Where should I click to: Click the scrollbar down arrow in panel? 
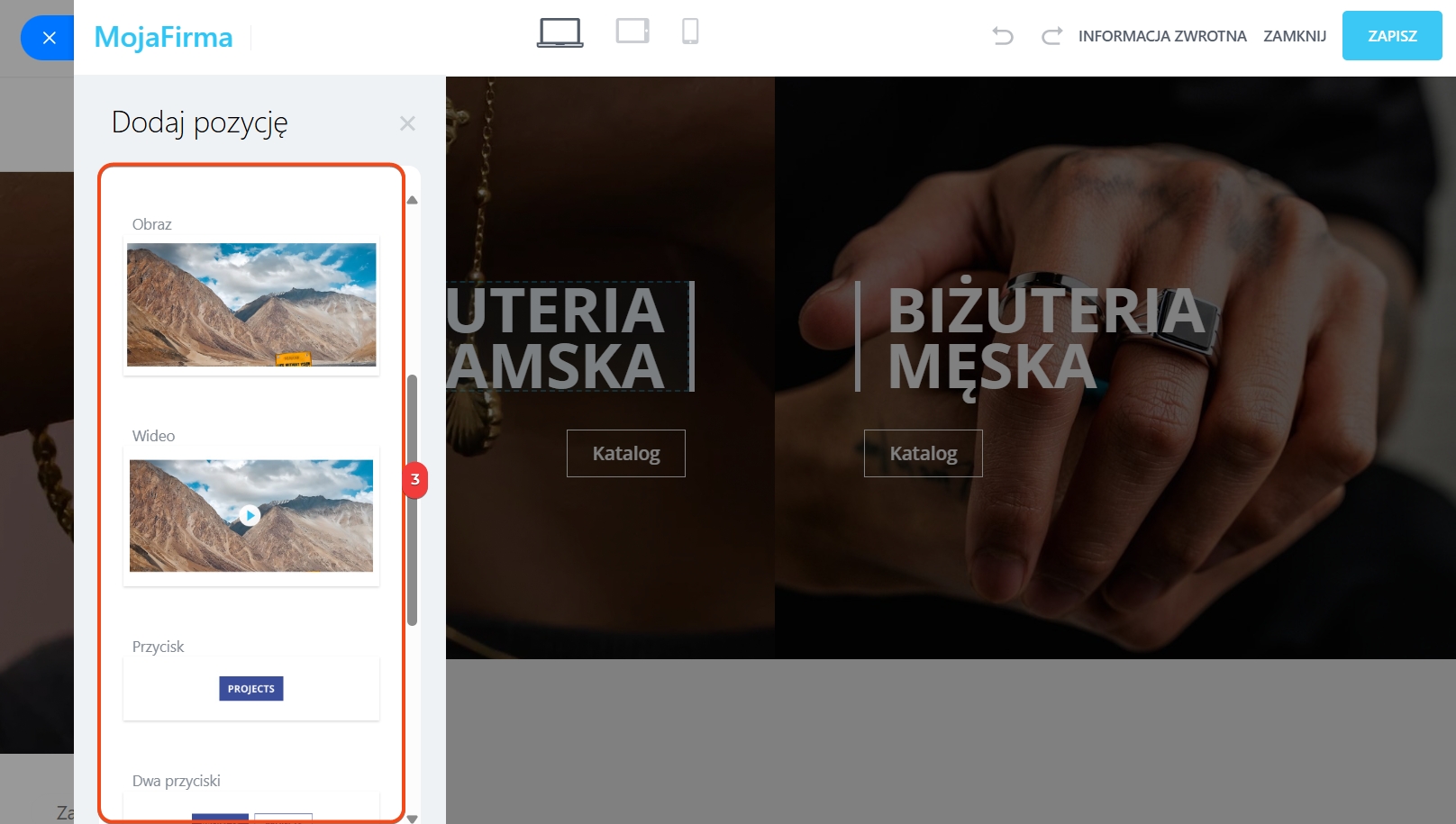tap(413, 819)
